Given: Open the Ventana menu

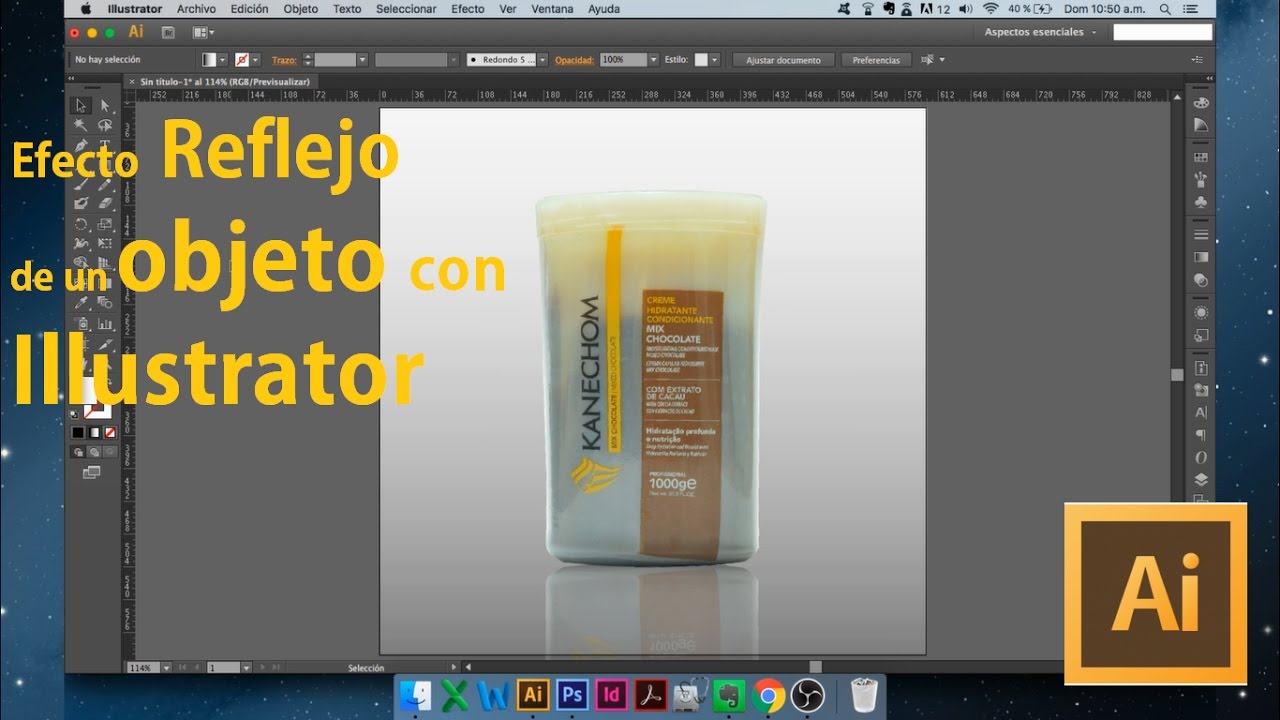Looking at the screenshot, I should tap(552, 9).
